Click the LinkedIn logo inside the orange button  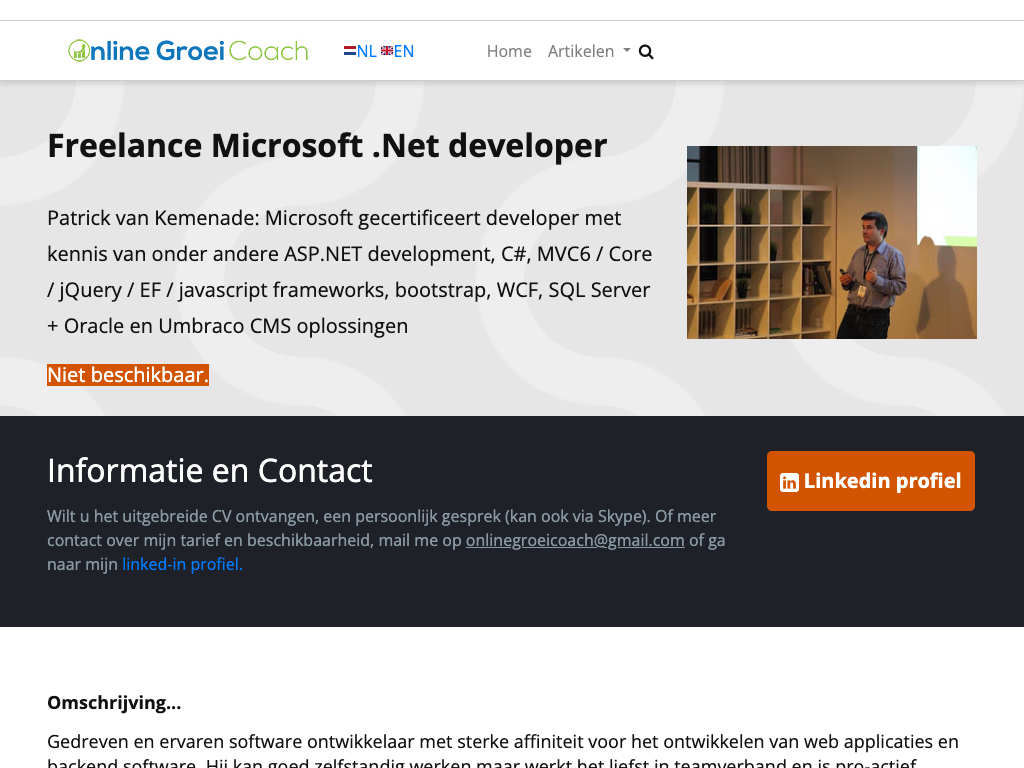pyautogui.click(x=789, y=482)
